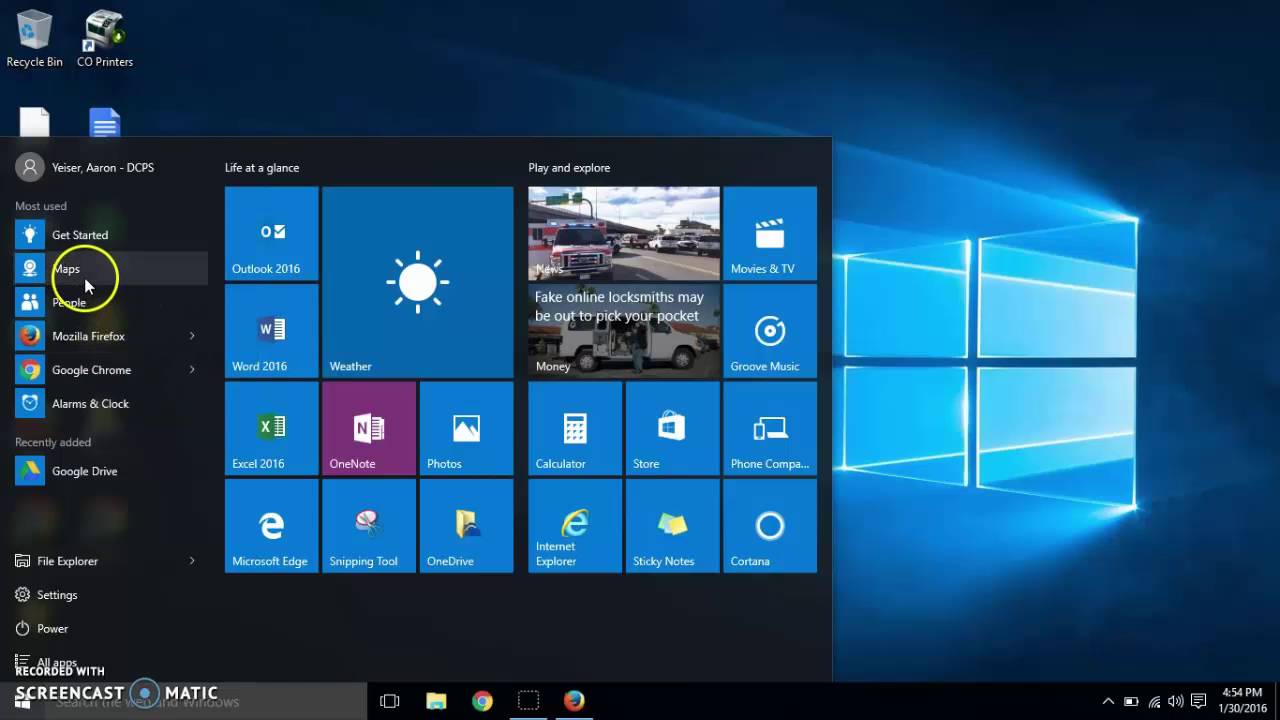
Task: Open People from the Most used list
Action: 111,302
